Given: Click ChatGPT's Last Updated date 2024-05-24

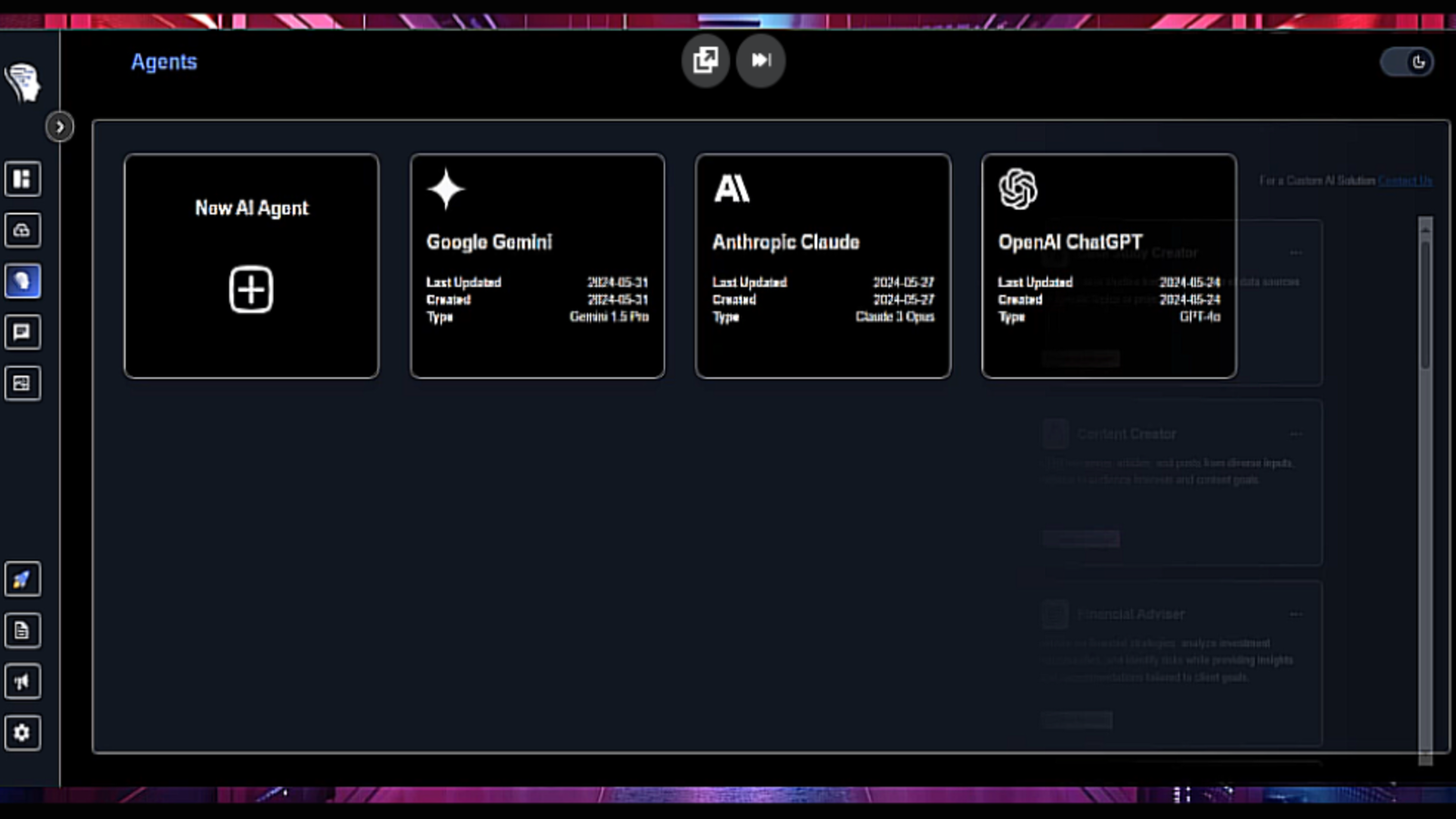Looking at the screenshot, I should (x=1189, y=282).
